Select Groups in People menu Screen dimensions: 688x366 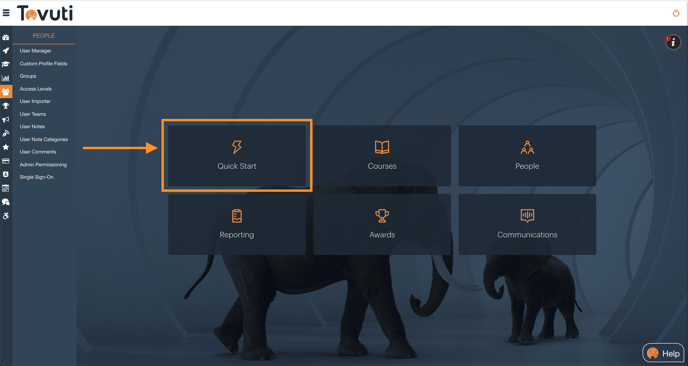pyautogui.click(x=28, y=76)
